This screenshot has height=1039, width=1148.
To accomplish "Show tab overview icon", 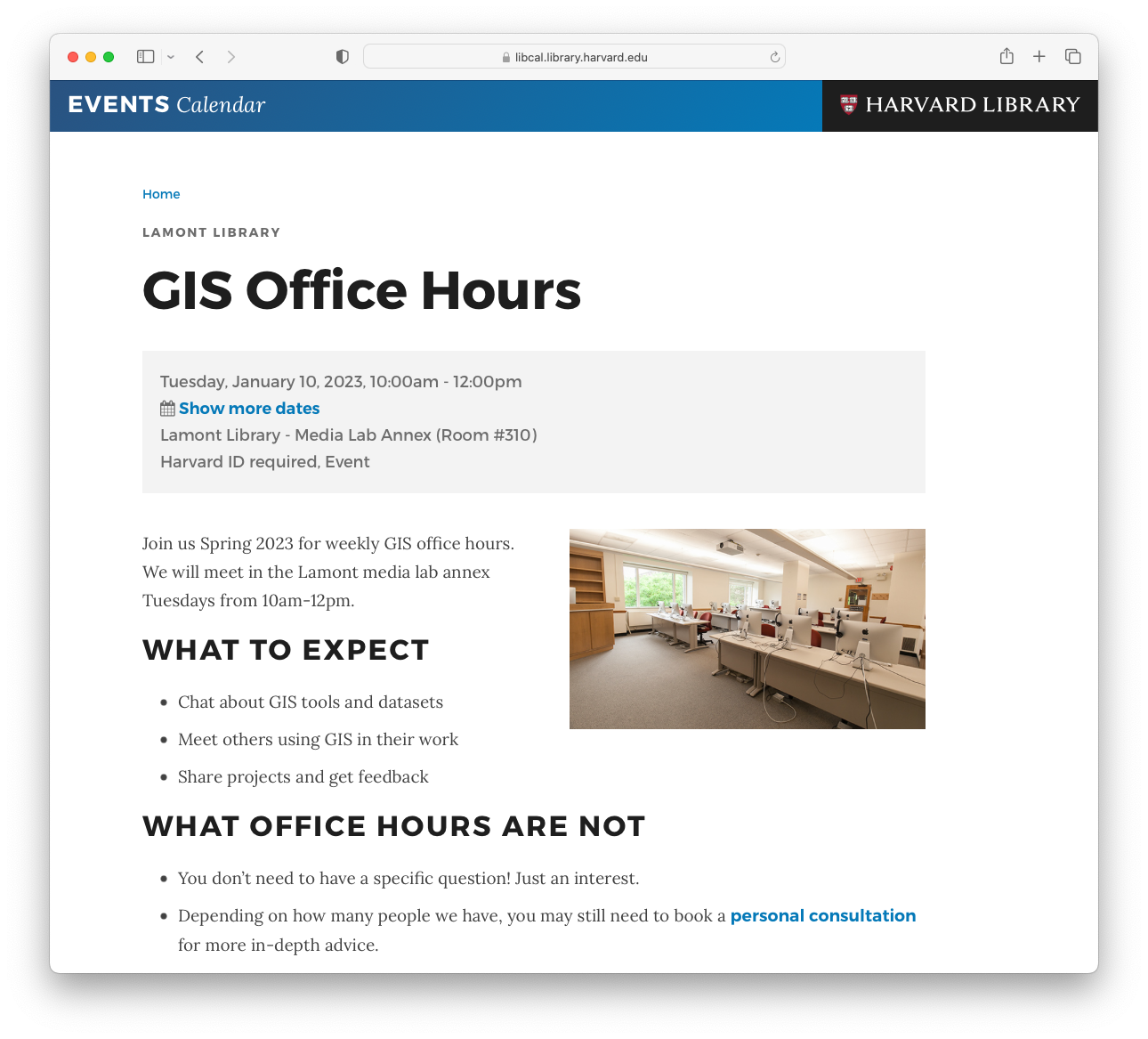I will pos(1072,57).
